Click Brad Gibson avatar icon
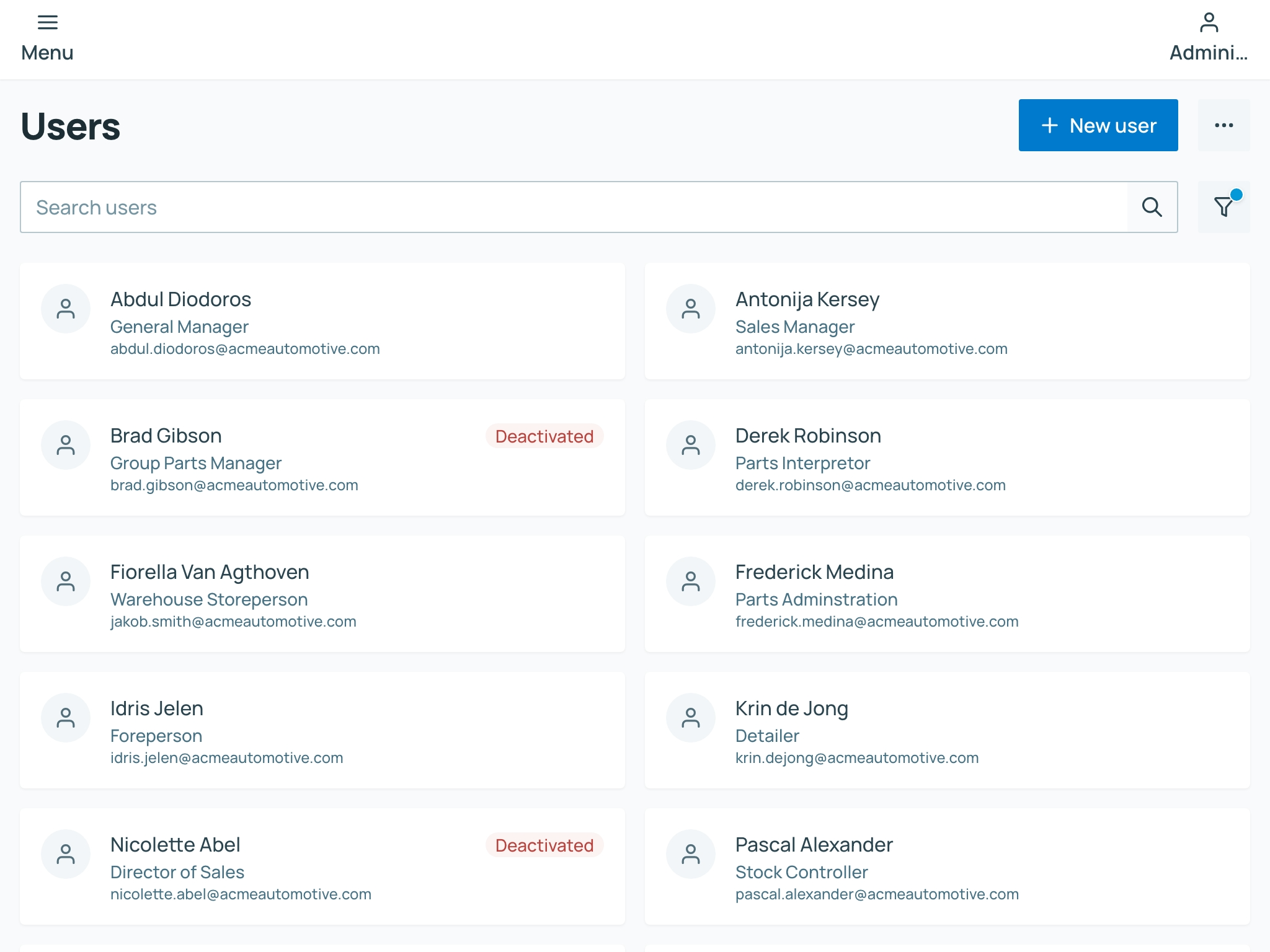Image resolution: width=1270 pixels, height=952 pixels. 66,445
